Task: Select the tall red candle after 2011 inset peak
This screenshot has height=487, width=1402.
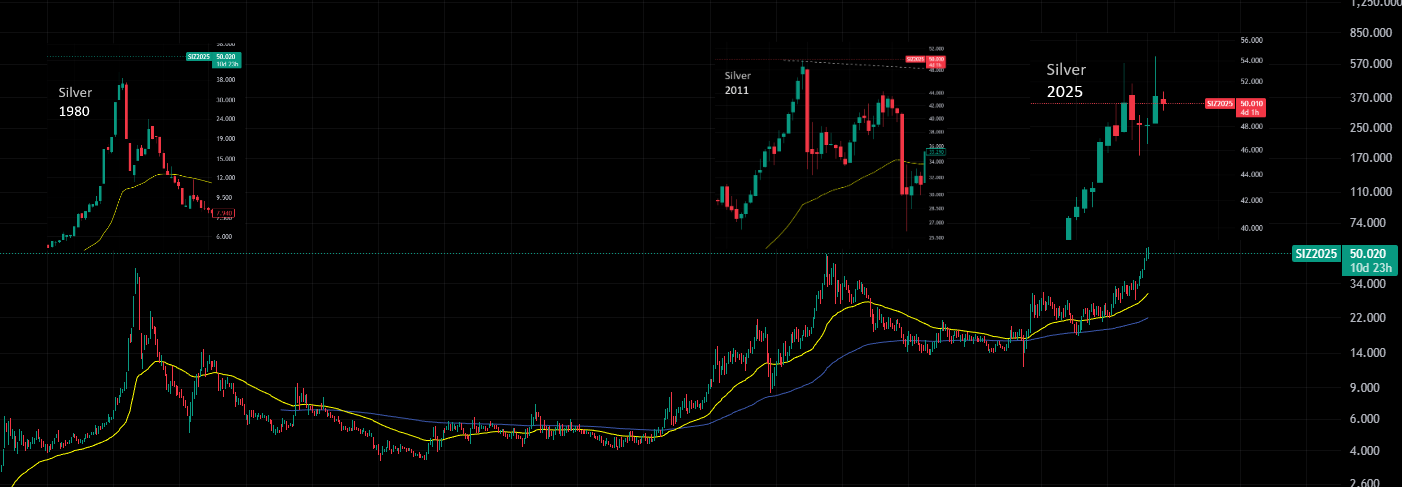Action: (x=807, y=110)
